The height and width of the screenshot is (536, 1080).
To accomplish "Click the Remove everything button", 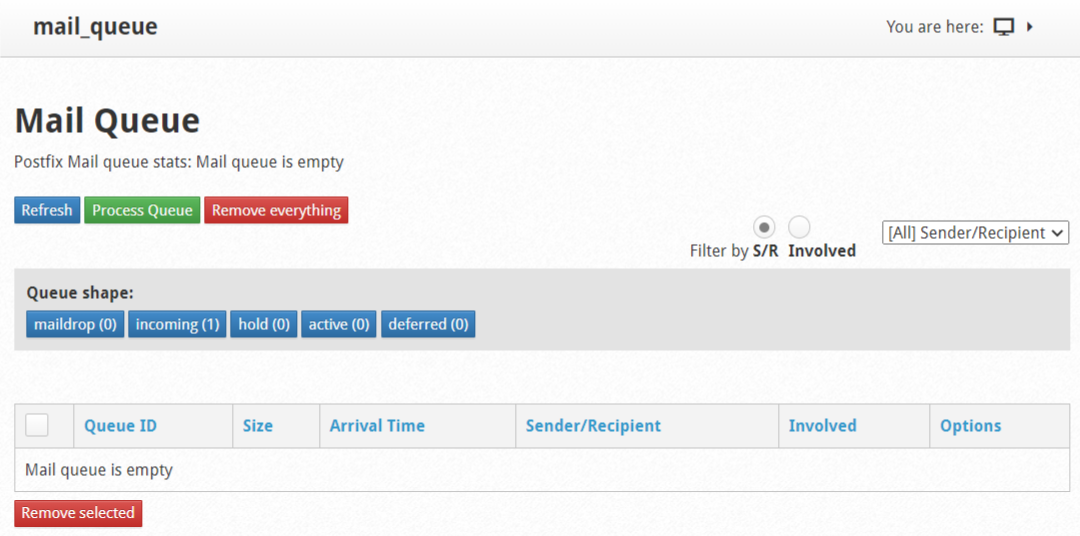I will (276, 210).
